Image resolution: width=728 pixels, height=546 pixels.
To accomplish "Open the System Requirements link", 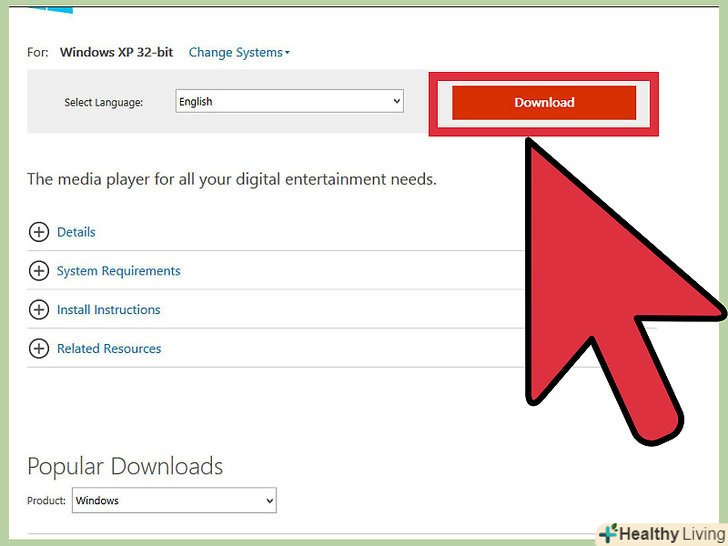I will click(x=118, y=271).
